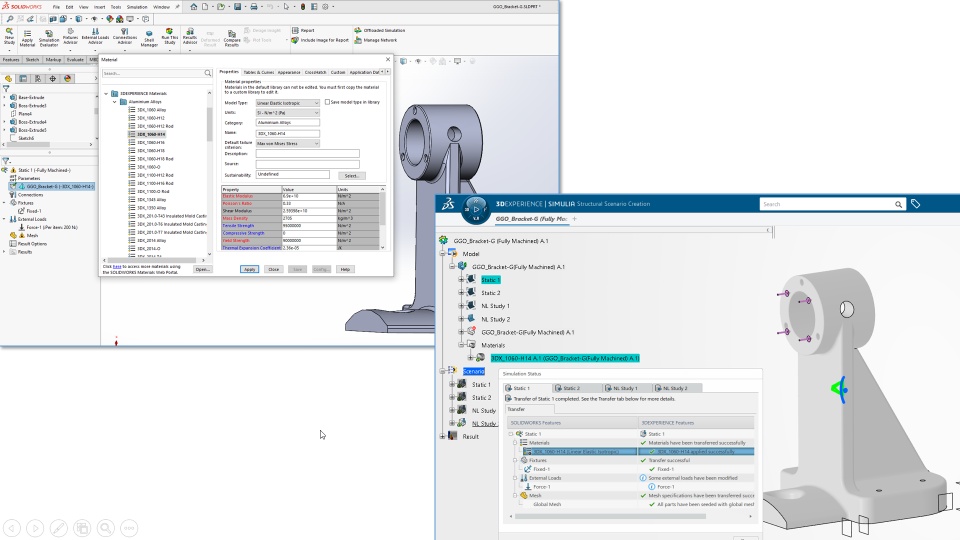Select Force-1 under External Loads in SOLIDWORKS tree
Viewport: 960px width, 540px height.
click(x=51, y=227)
